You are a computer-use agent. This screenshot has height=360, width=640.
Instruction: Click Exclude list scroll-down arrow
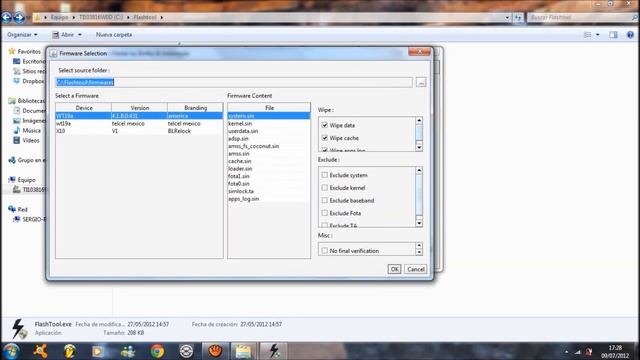[419, 223]
